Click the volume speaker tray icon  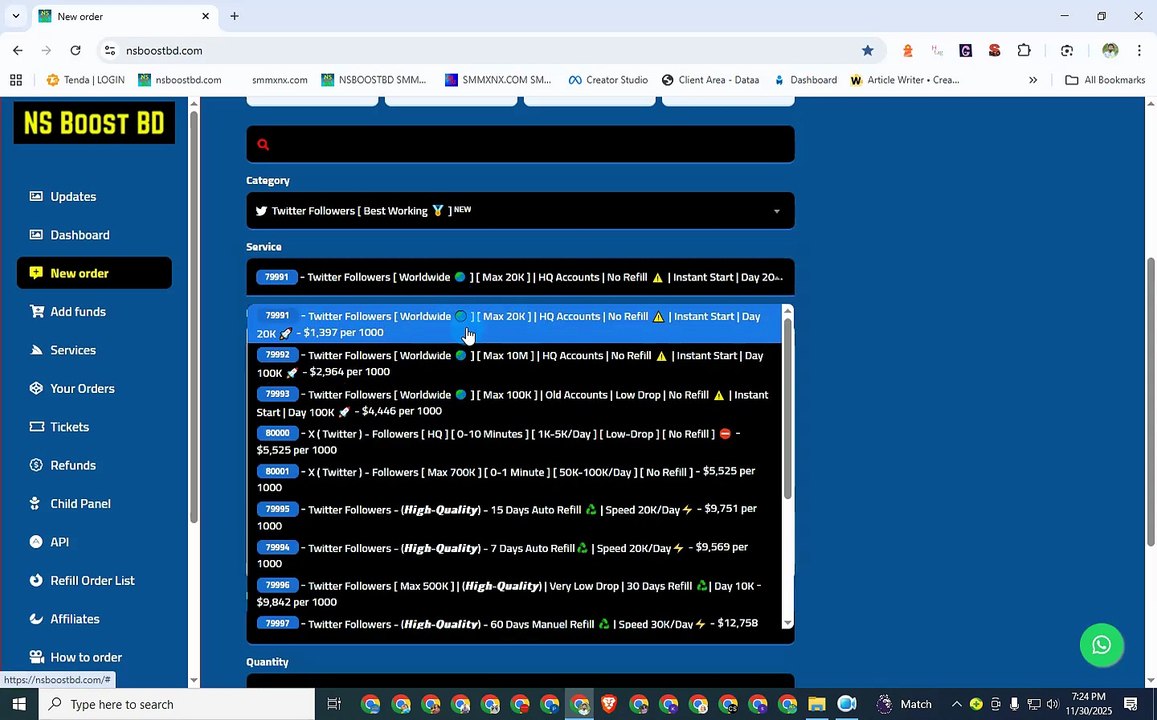click(x=1052, y=705)
